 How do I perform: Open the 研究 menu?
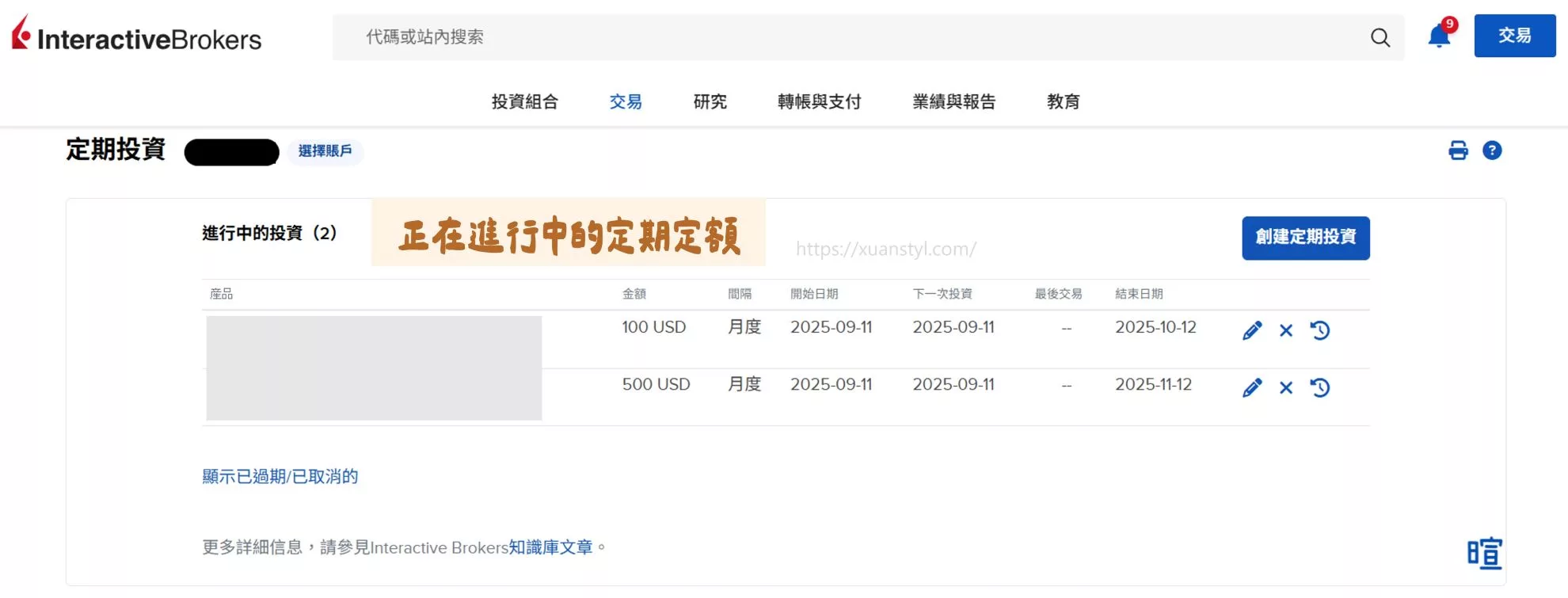(x=710, y=101)
